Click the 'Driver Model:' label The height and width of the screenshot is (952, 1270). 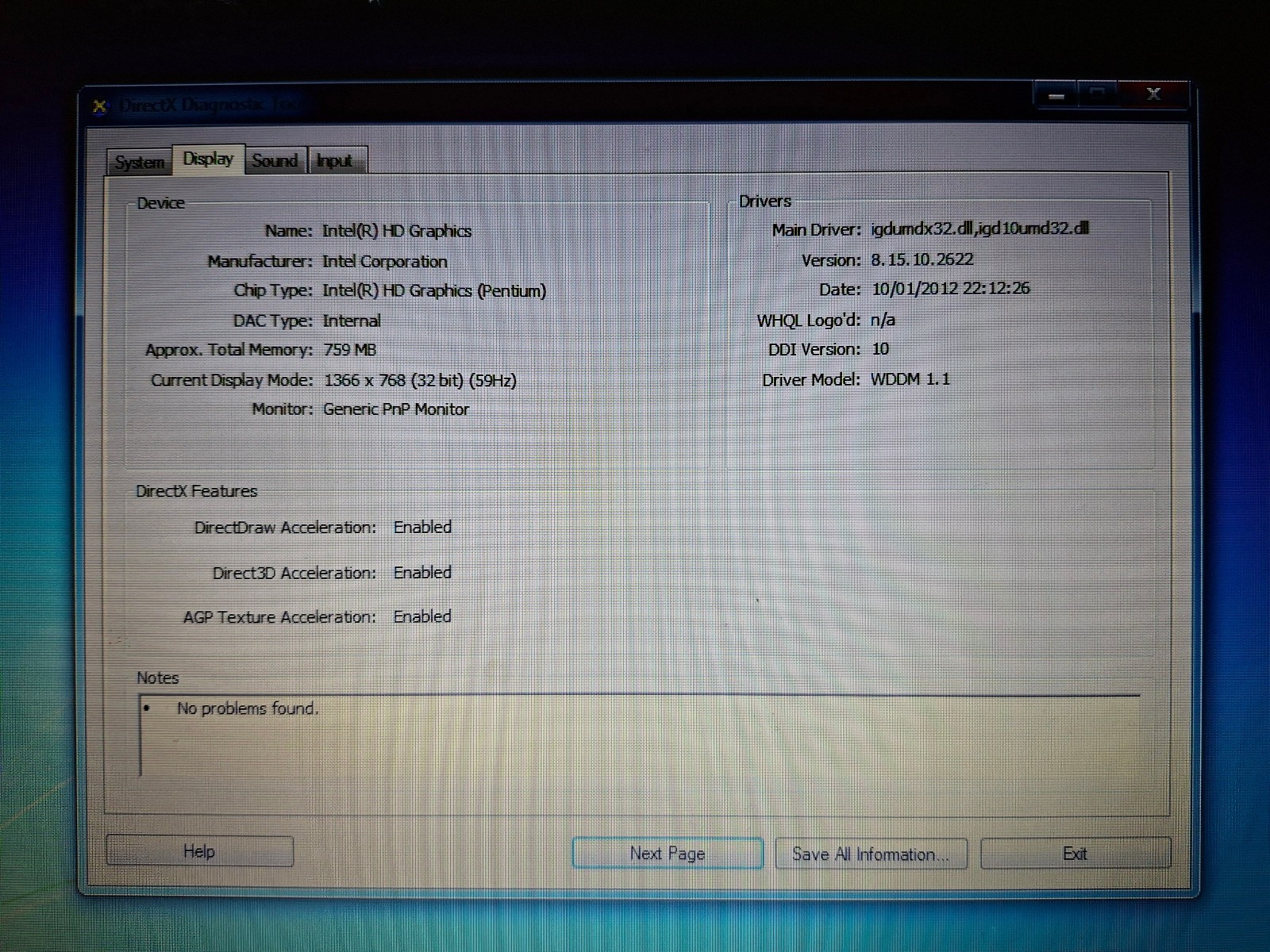point(811,380)
